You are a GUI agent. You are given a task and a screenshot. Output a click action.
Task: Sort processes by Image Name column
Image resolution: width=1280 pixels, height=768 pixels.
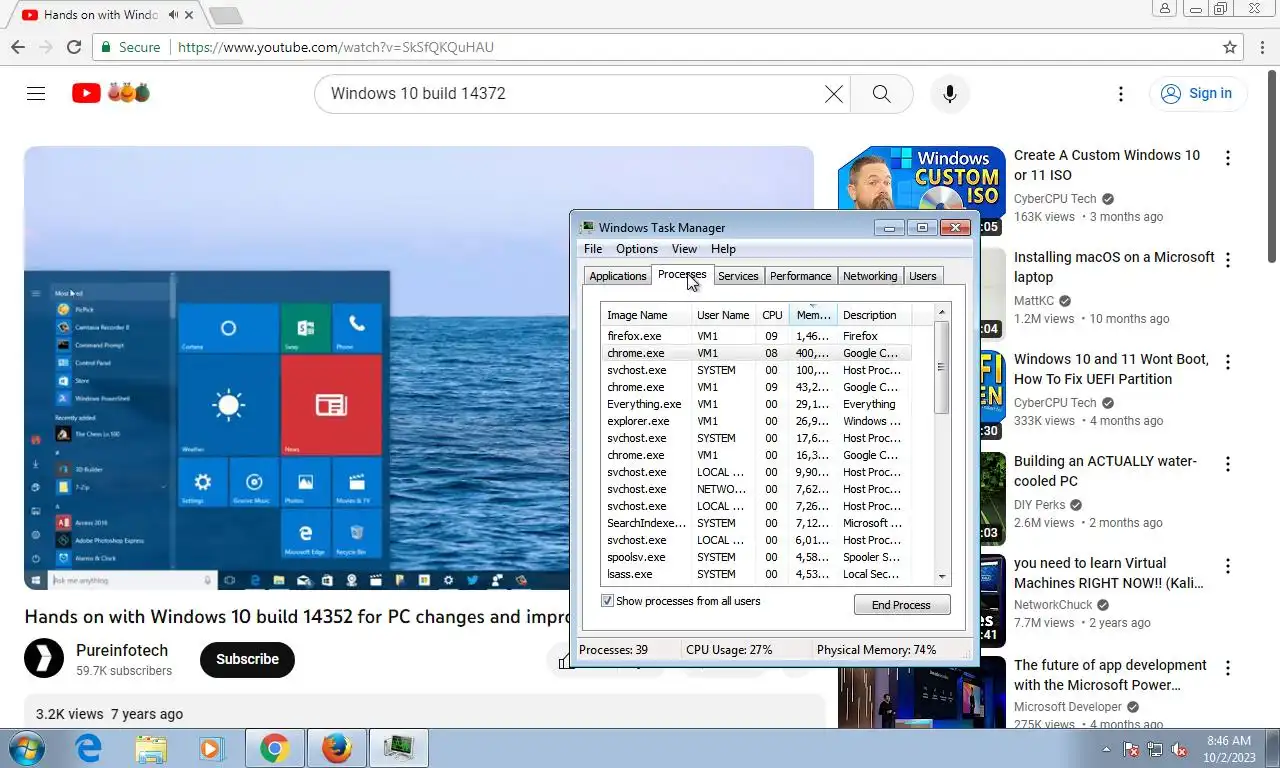point(646,315)
